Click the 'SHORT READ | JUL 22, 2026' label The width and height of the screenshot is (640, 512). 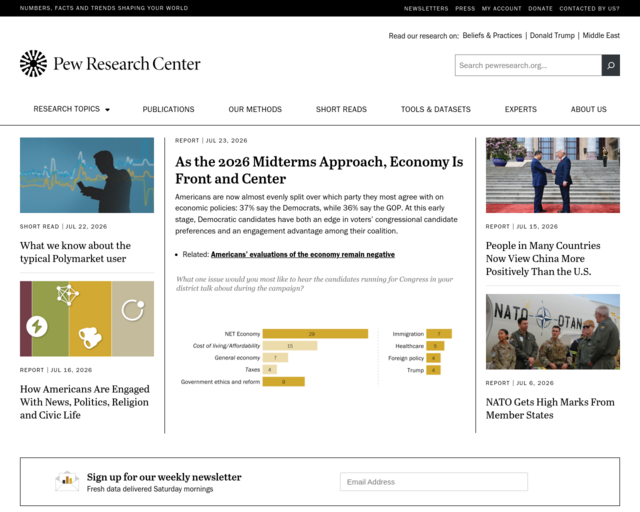63,227
